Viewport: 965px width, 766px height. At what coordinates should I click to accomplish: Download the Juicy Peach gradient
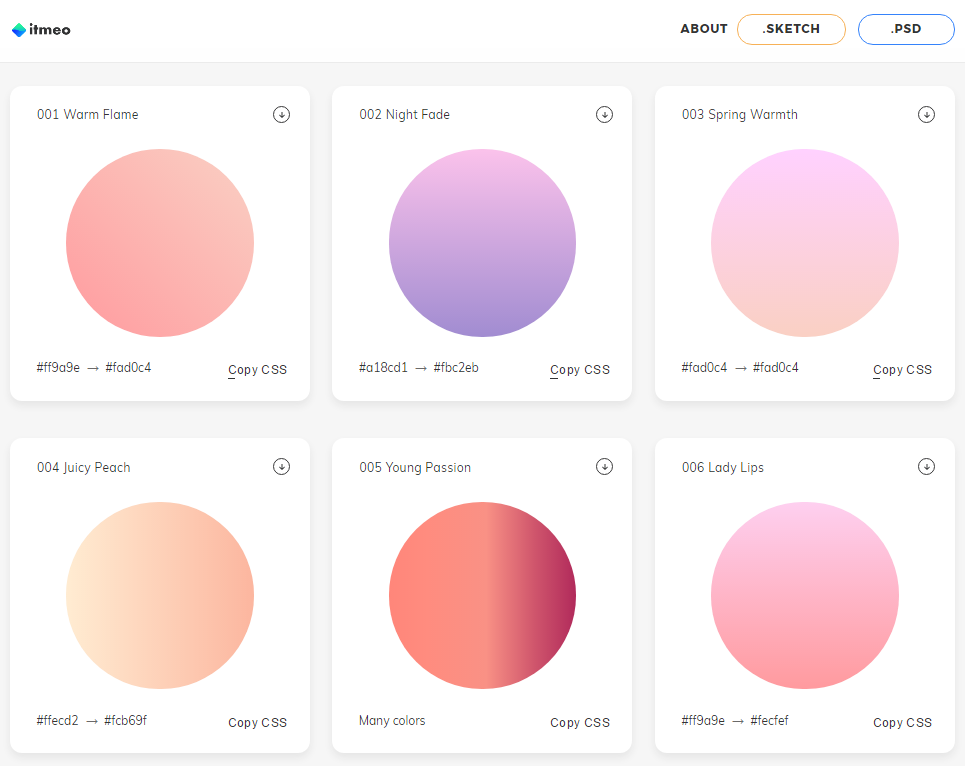(x=282, y=467)
